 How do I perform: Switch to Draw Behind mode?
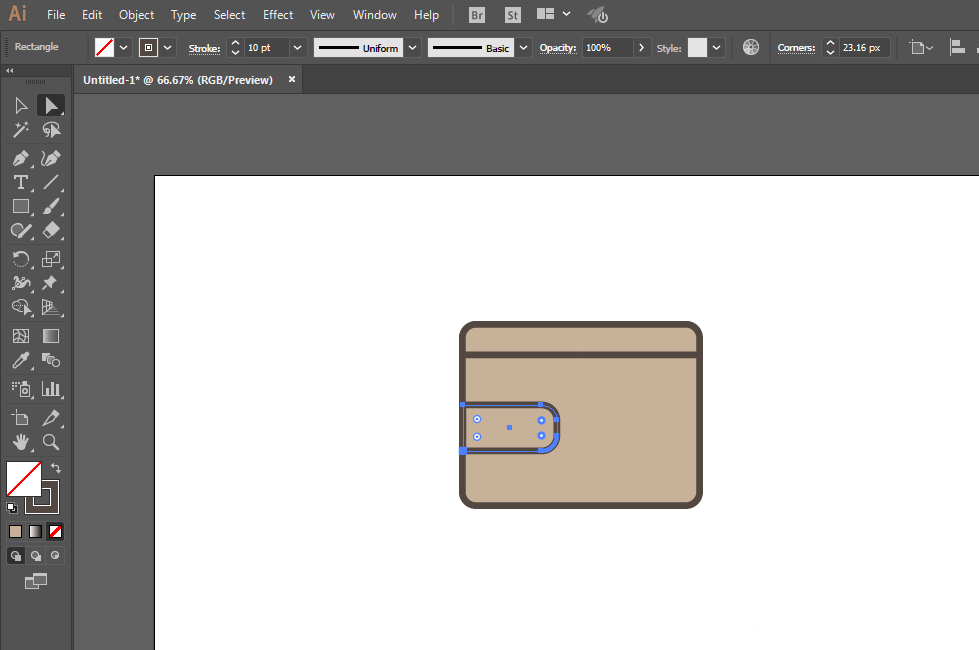(x=36, y=555)
